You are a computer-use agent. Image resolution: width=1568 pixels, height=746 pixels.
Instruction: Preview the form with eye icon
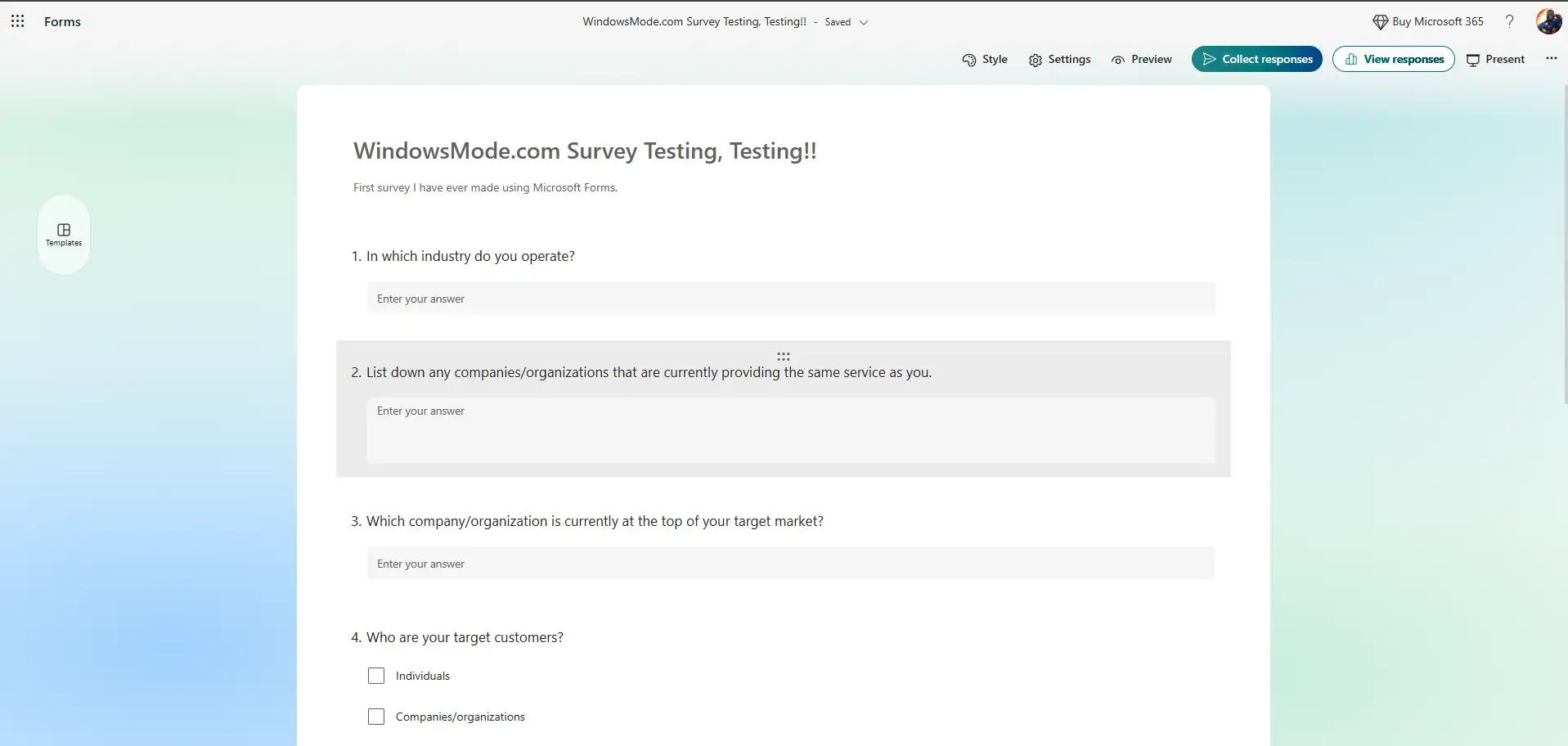tap(1118, 60)
